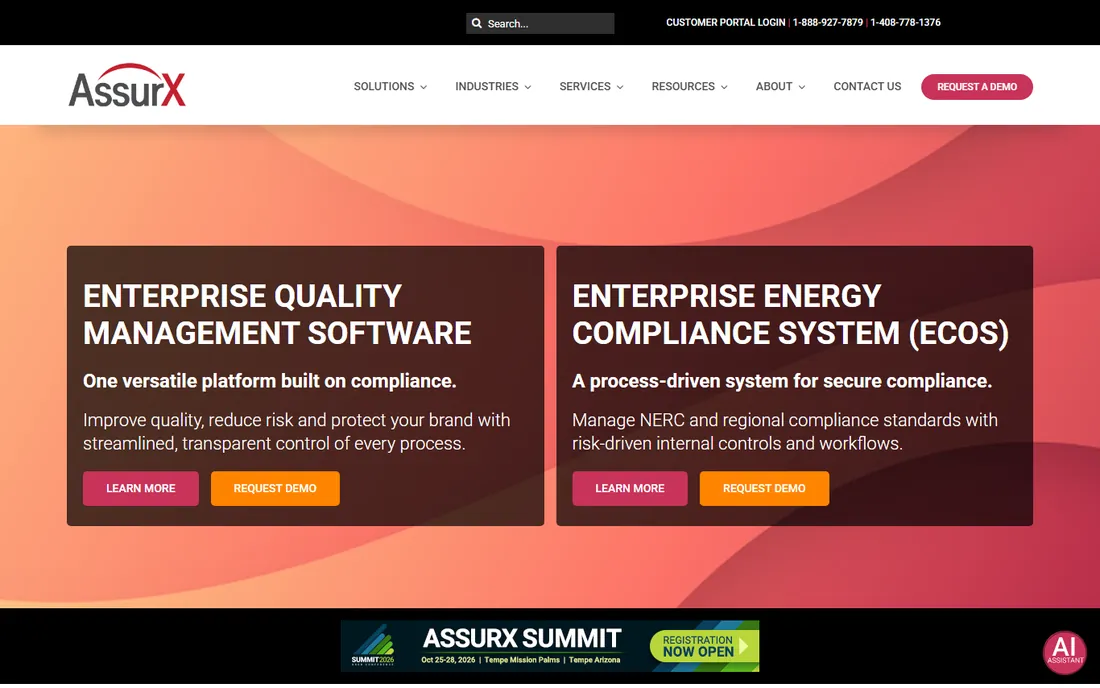Click the Summit 2026 logo in banner
Image resolution: width=1100 pixels, height=688 pixels.
pyautogui.click(x=373, y=645)
